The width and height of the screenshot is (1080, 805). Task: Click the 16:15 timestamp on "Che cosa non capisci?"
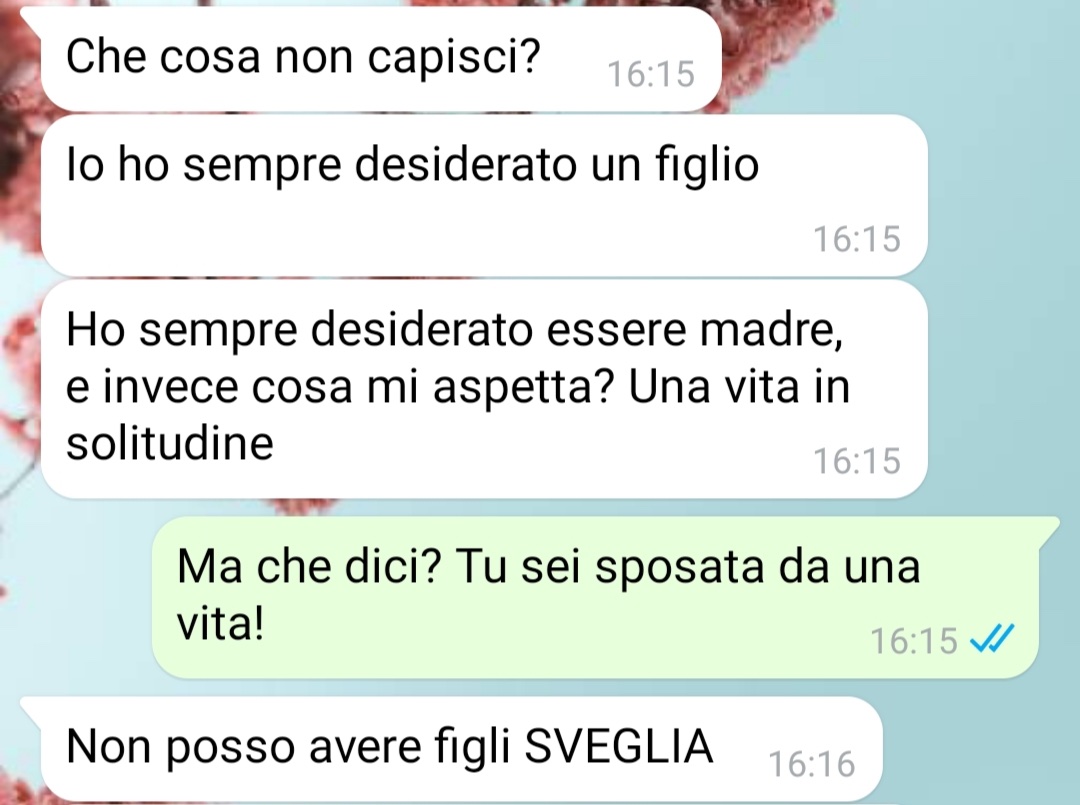pyautogui.click(x=651, y=74)
